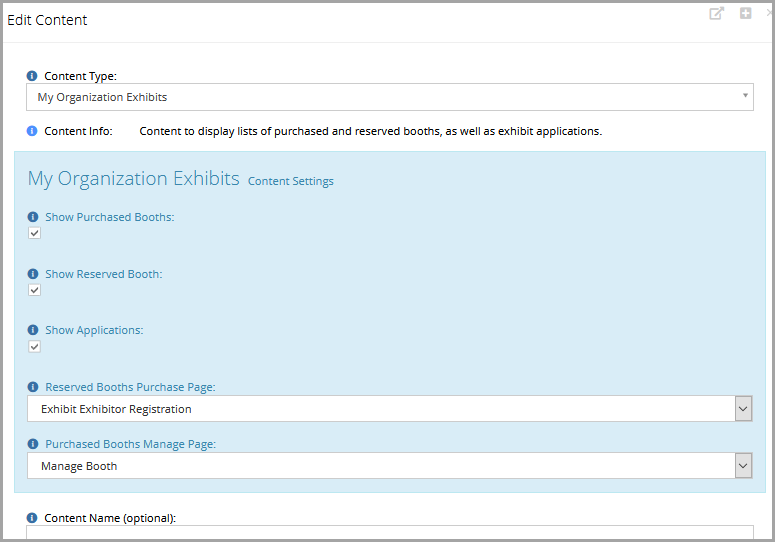Click info icon next to Show Purchased Booths
Image resolution: width=775 pixels, height=542 pixels.
click(33, 217)
